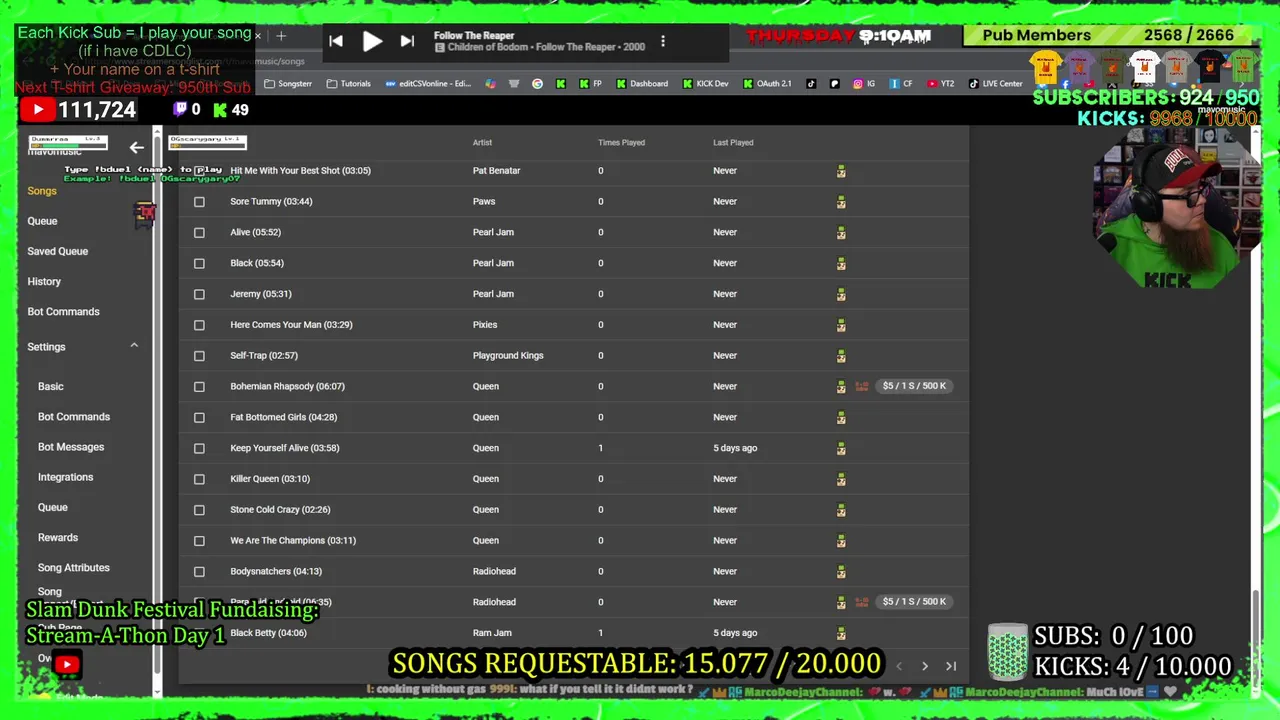Click price tag on Radiohead Paranoid Android row
This screenshot has height=720, width=1280.
tap(914, 602)
